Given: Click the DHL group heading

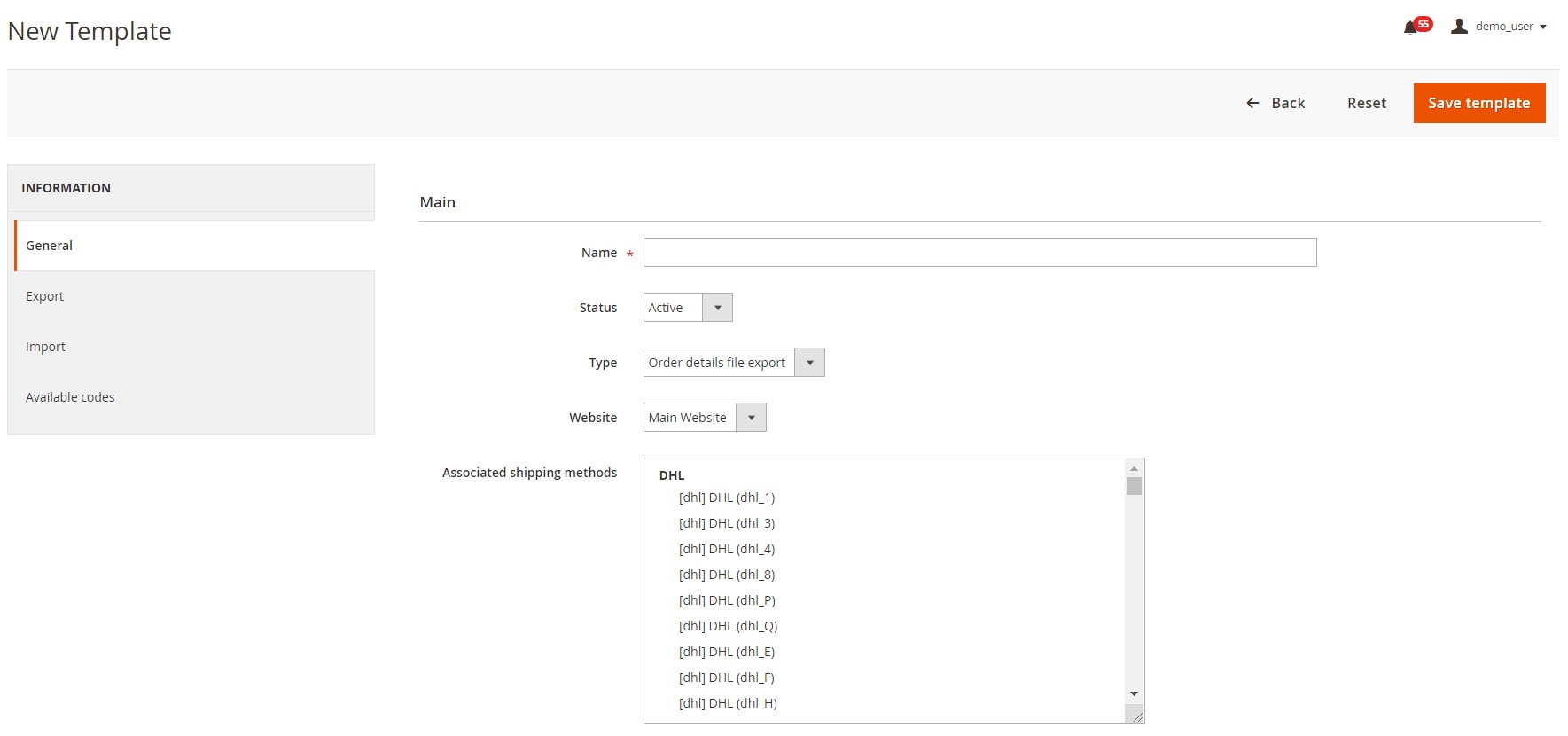Looking at the screenshot, I should pos(672,475).
